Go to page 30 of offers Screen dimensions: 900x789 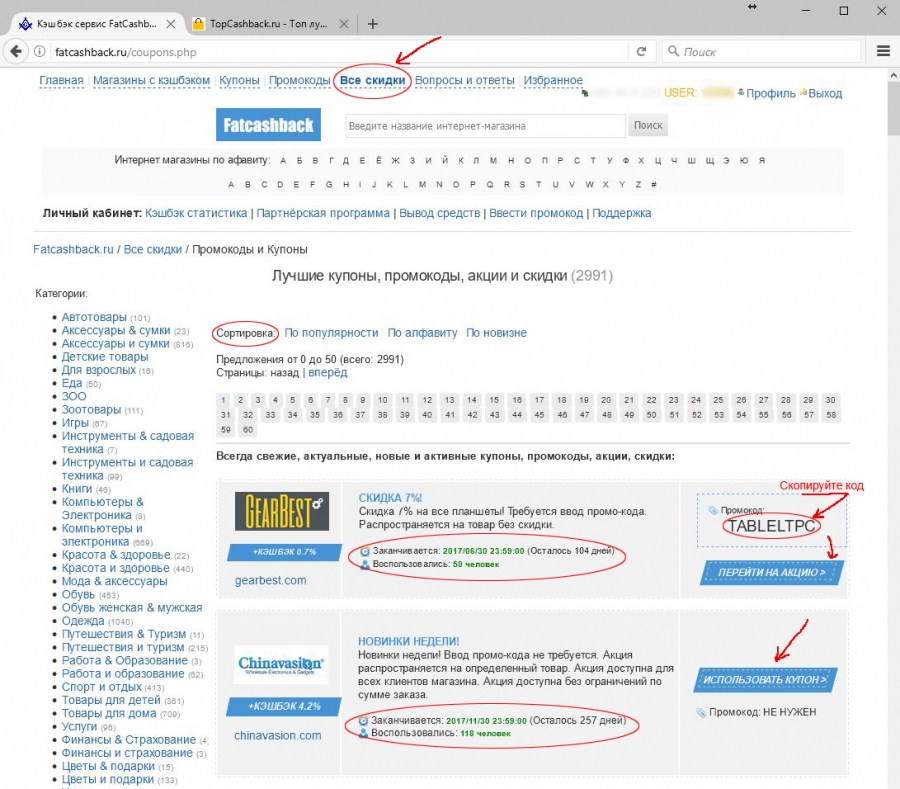point(830,400)
